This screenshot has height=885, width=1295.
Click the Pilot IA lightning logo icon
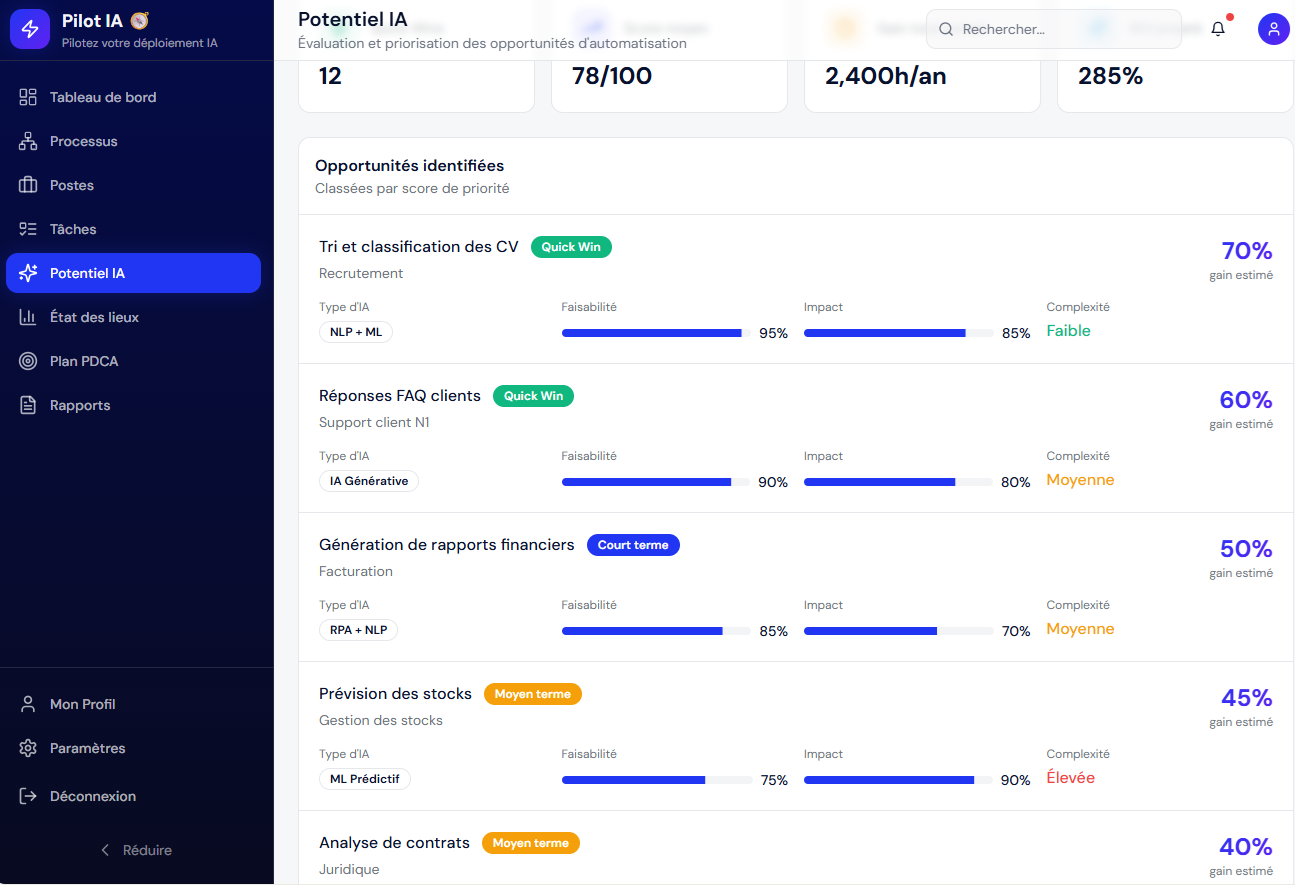[29, 29]
